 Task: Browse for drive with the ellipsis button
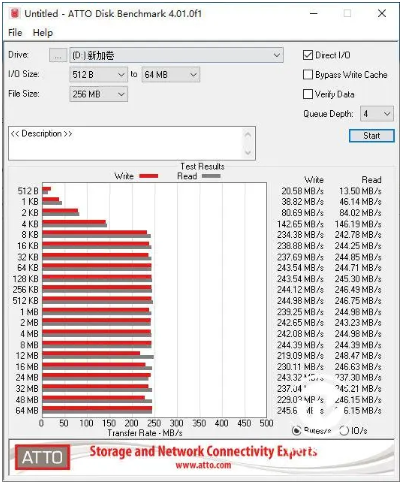(58, 55)
